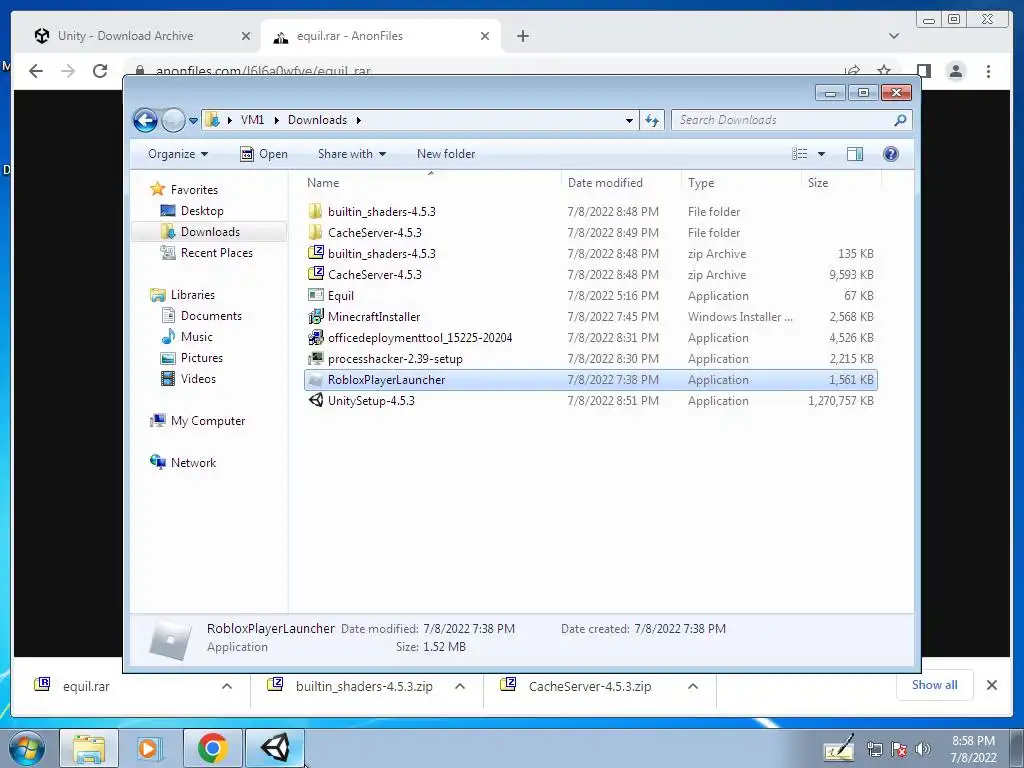1024x768 pixels.
Task: Open the Share with menu
Action: click(351, 154)
